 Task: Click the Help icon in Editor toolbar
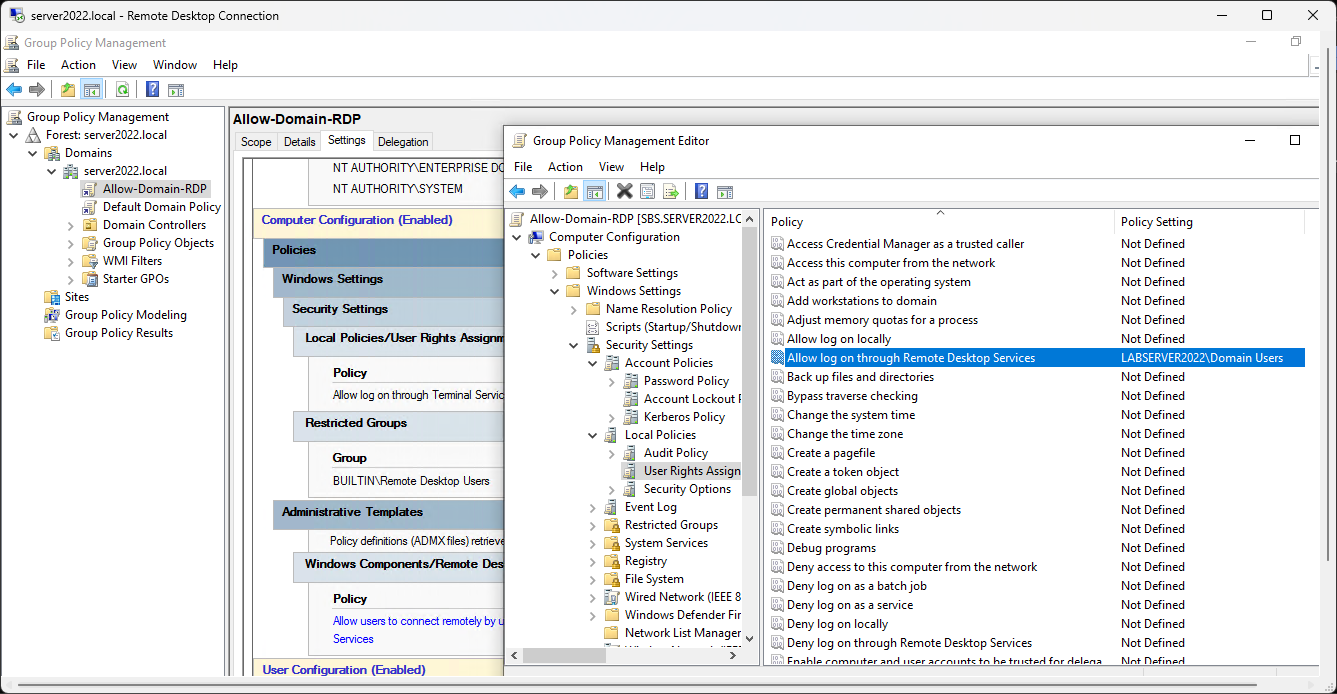[x=702, y=192]
